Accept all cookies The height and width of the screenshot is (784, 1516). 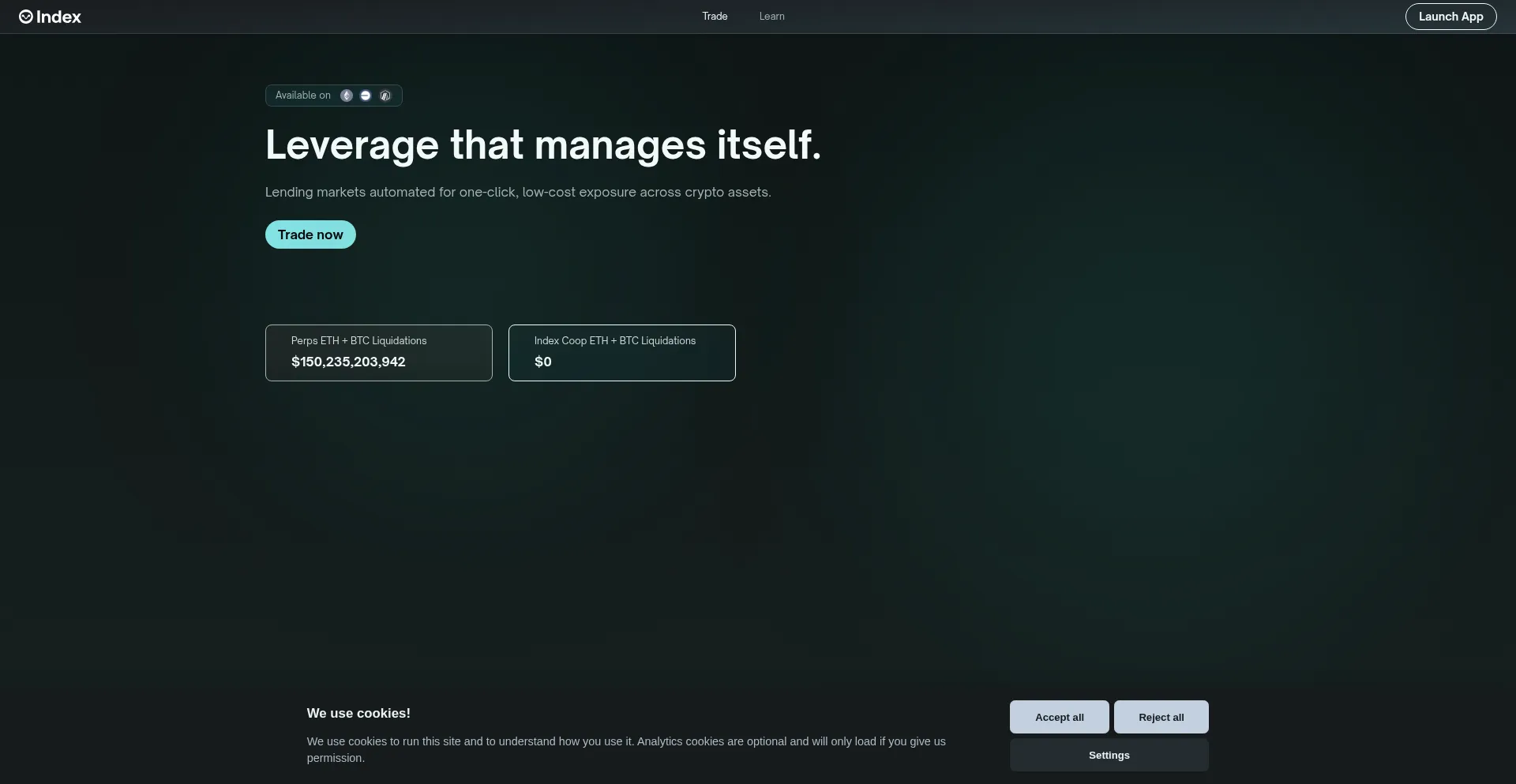(1059, 717)
